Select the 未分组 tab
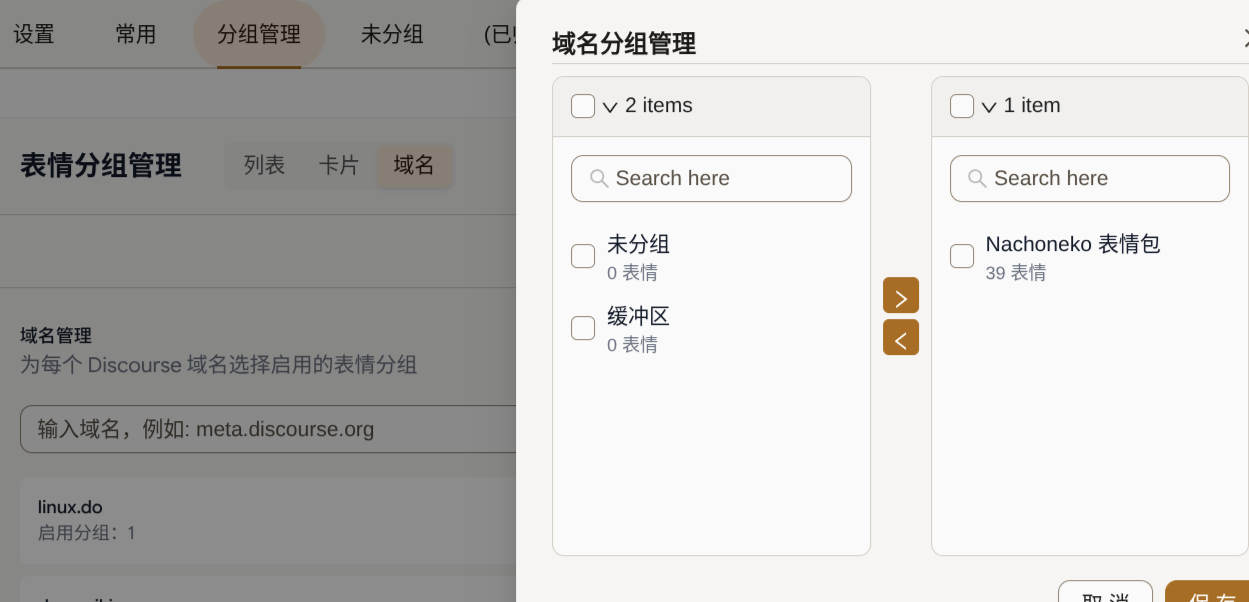The image size is (1249, 602). coord(392,34)
